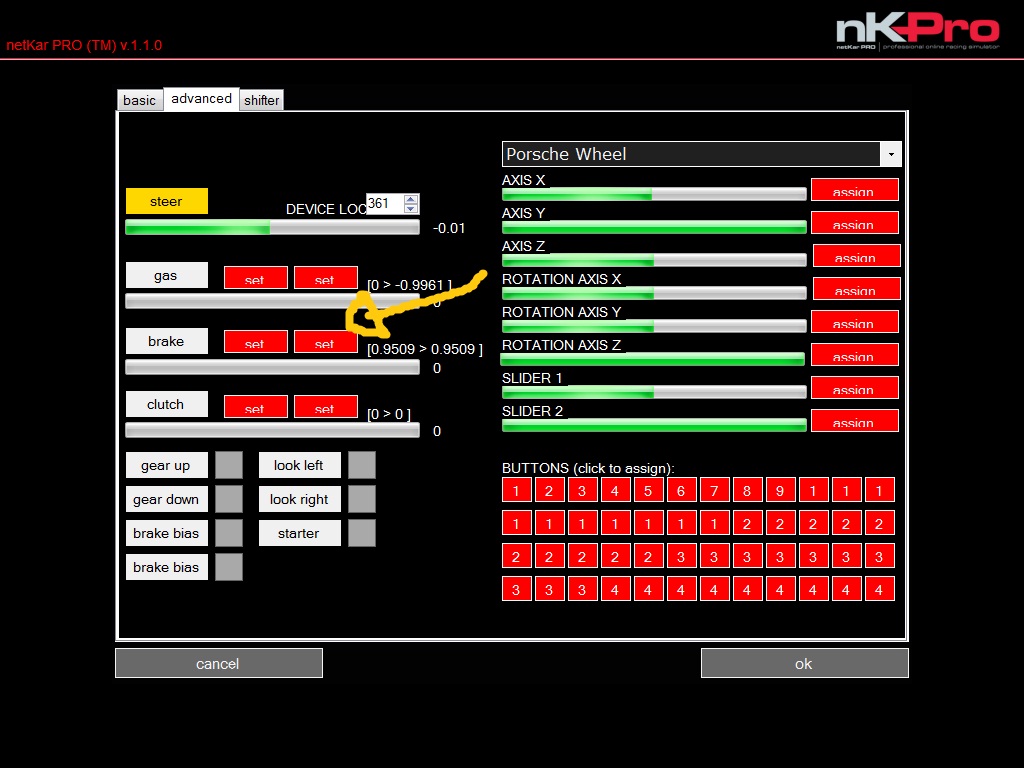Assign ROTATION AXIS Y
The width and height of the screenshot is (1024, 768).
(855, 322)
